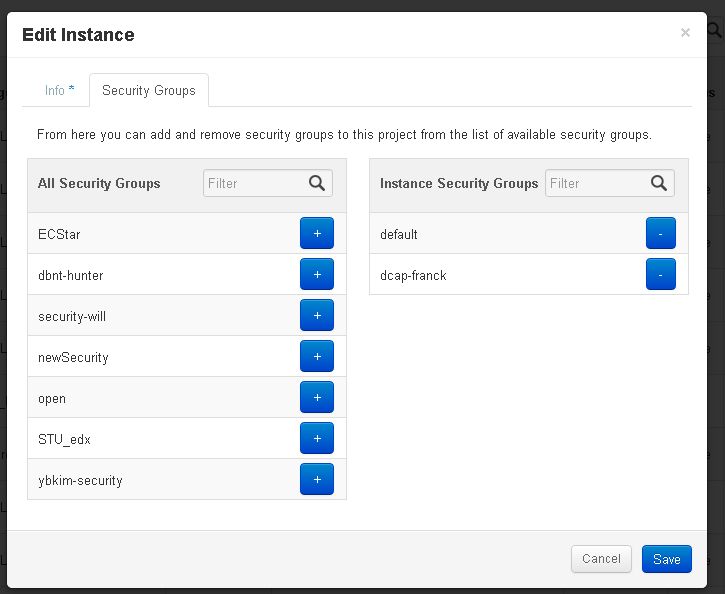725x594 pixels.
Task: Click the dcap-franck group name
Action: pyautogui.click(x=413, y=275)
